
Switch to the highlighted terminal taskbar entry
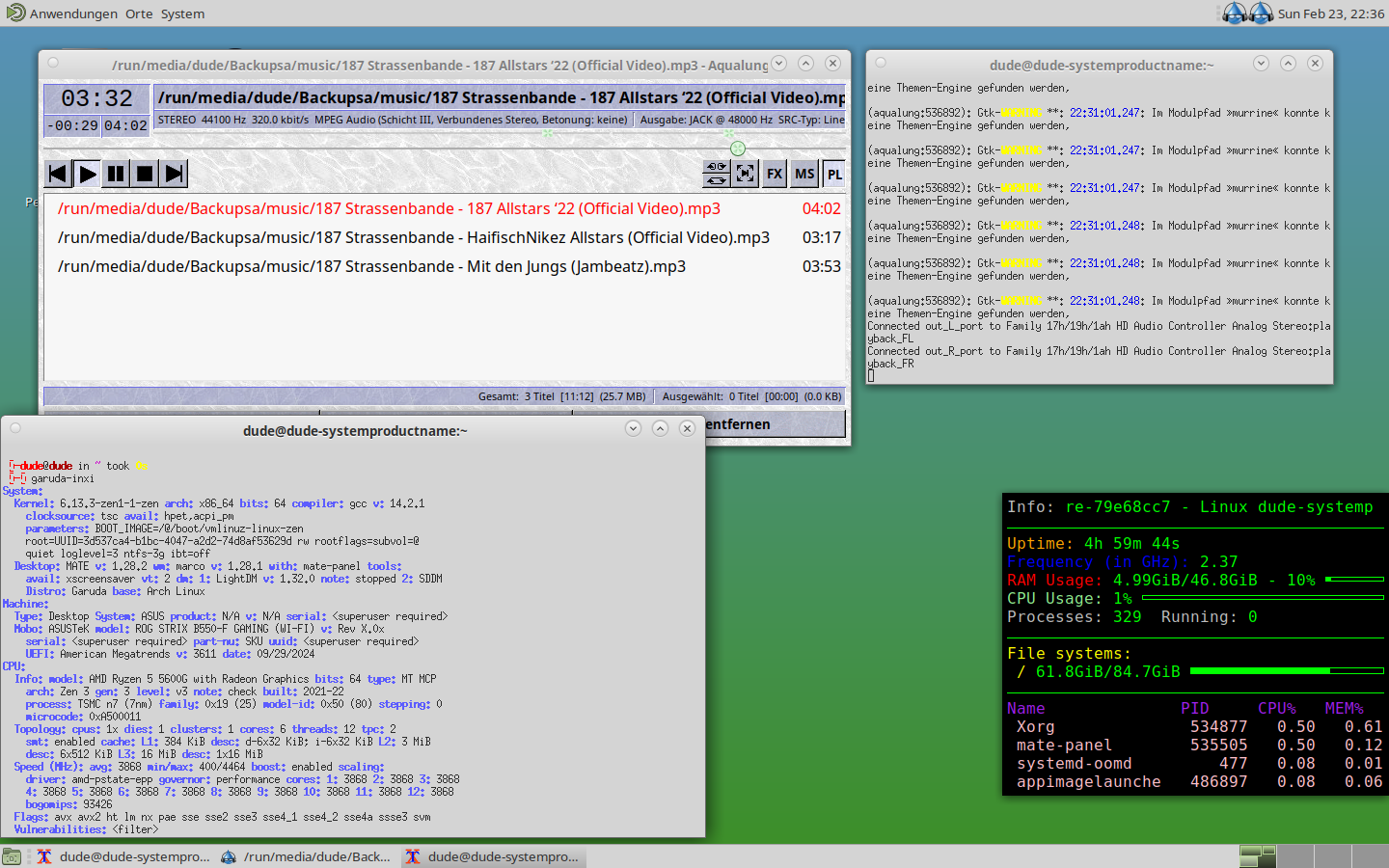[492, 856]
